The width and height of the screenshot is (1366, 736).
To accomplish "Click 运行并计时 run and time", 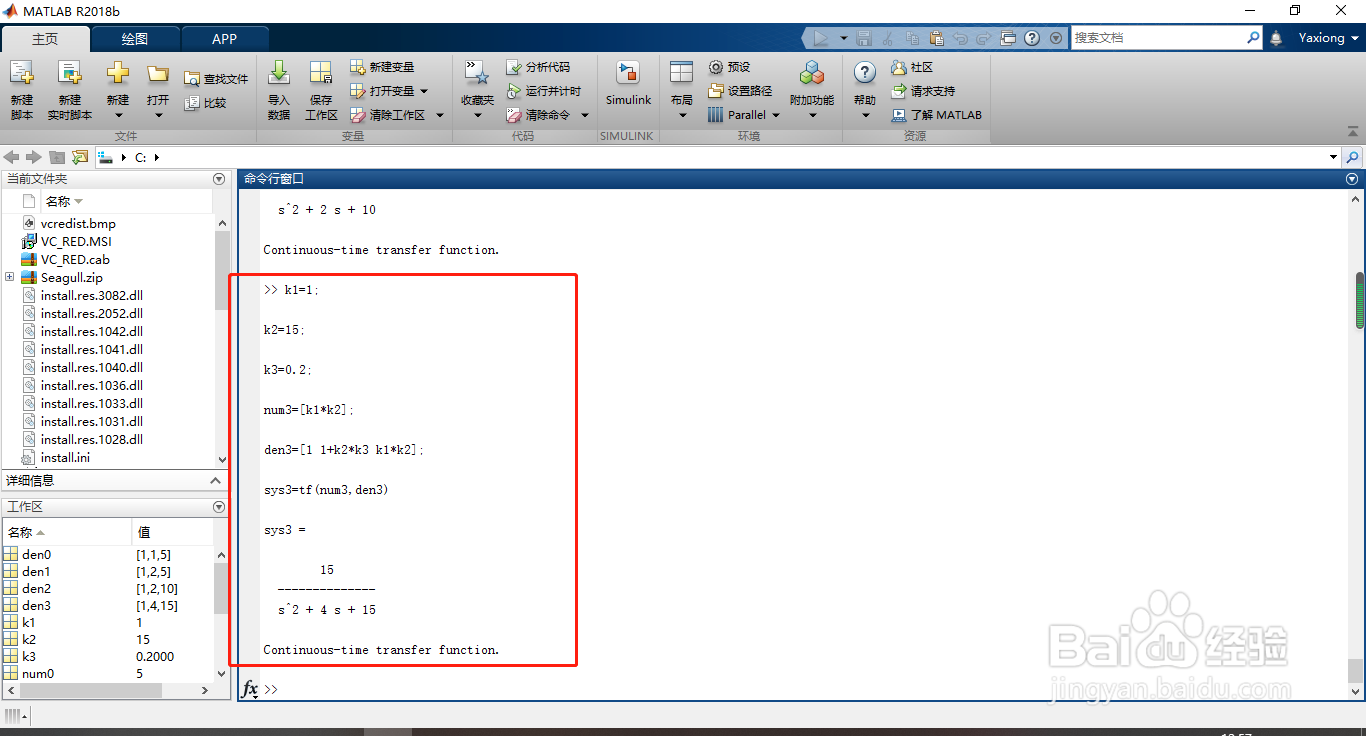I will [x=544, y=91].
